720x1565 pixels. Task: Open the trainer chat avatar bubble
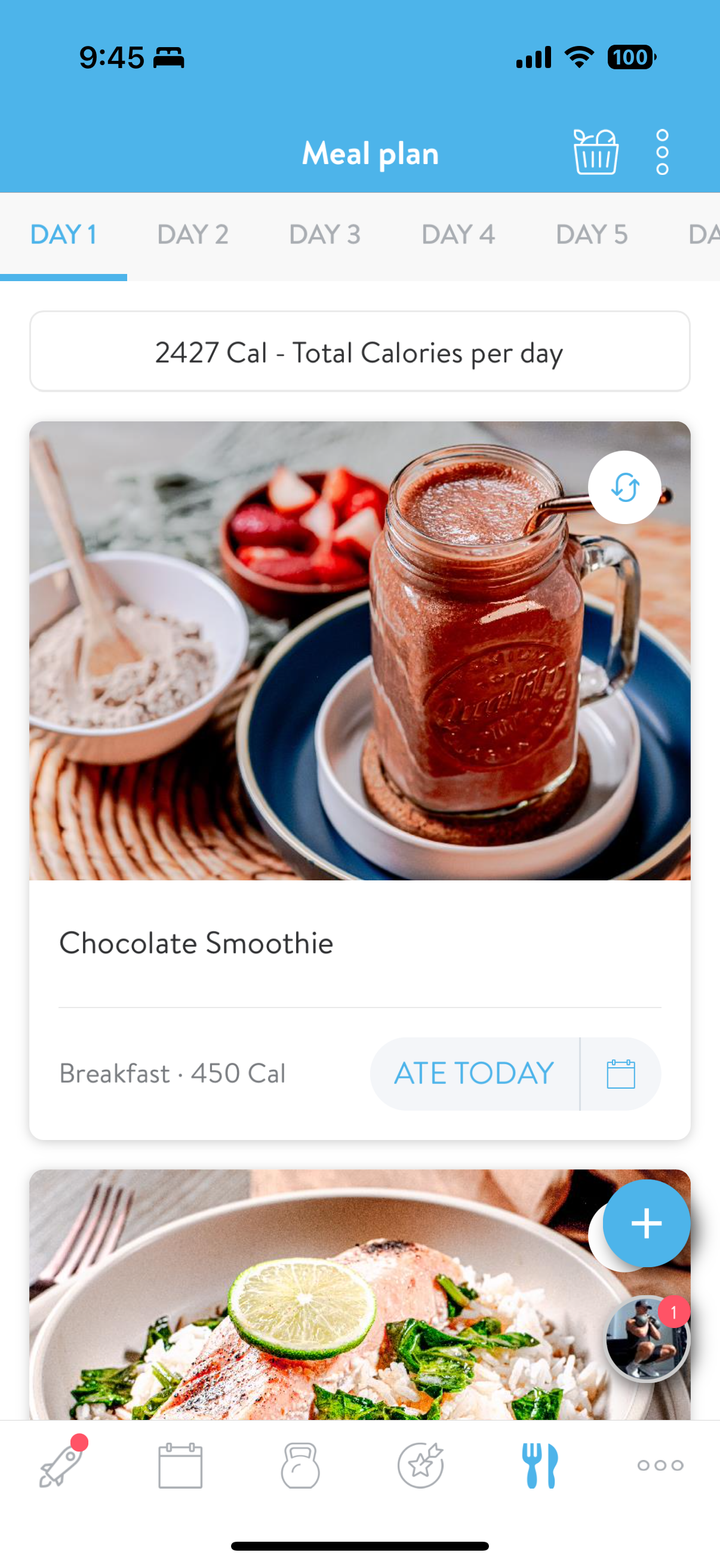[x=647, y=1338]
